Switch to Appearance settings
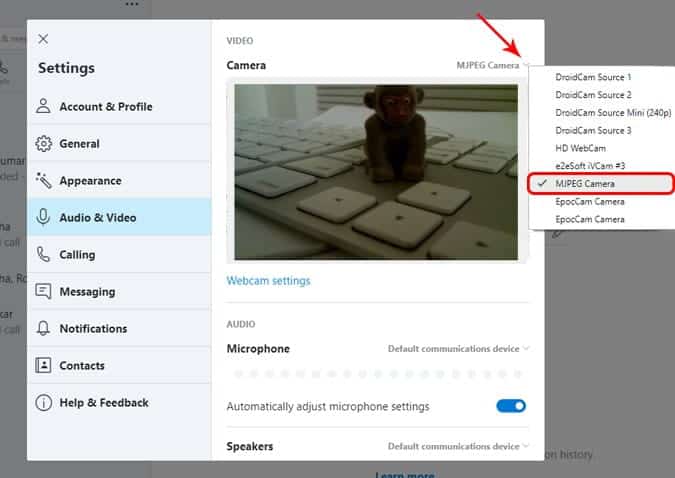Screen dimensions: 675x478 pyautogui.click(x=119, y=180)
